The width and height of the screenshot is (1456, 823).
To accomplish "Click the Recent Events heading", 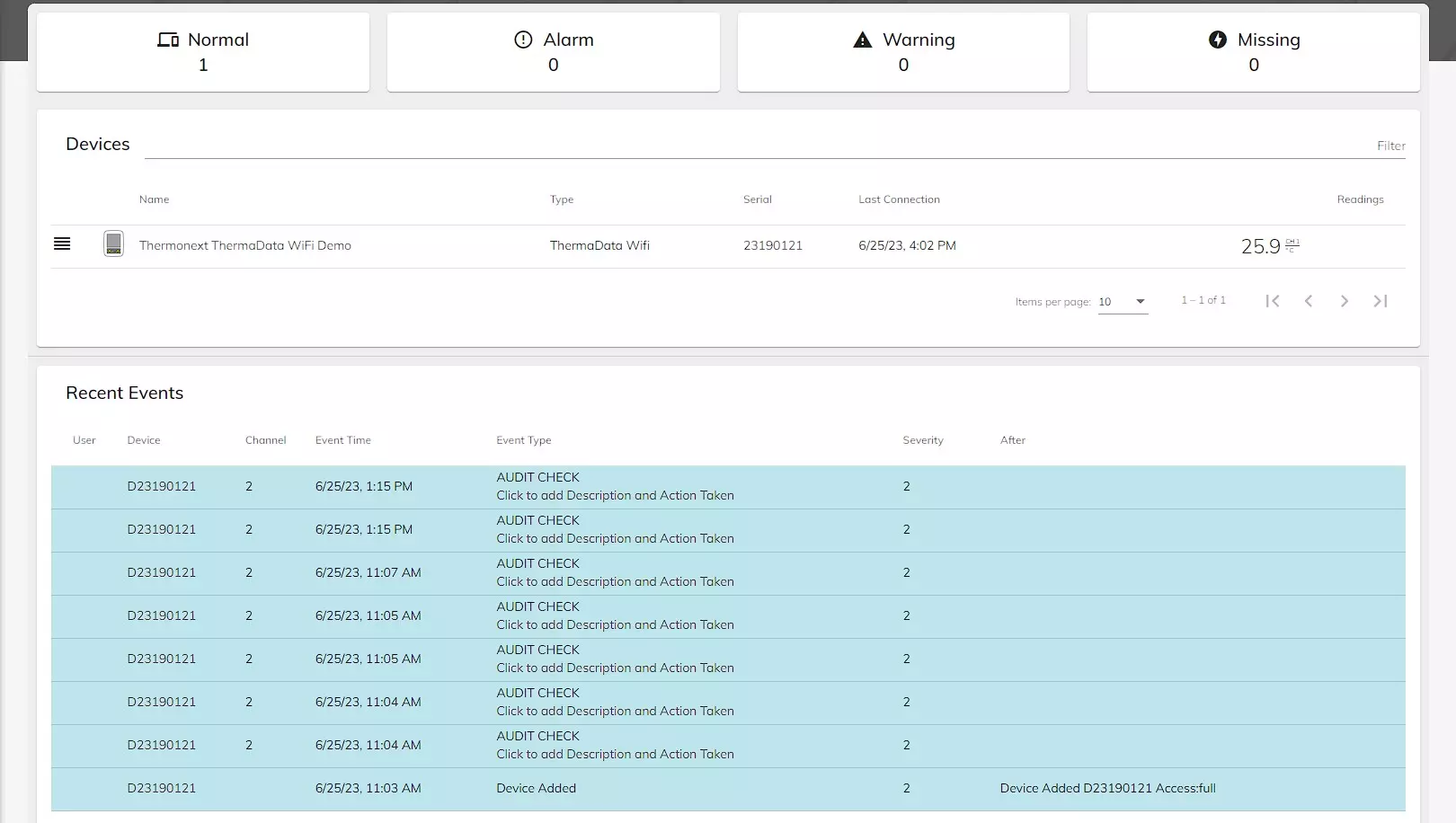I will [125, 393].
